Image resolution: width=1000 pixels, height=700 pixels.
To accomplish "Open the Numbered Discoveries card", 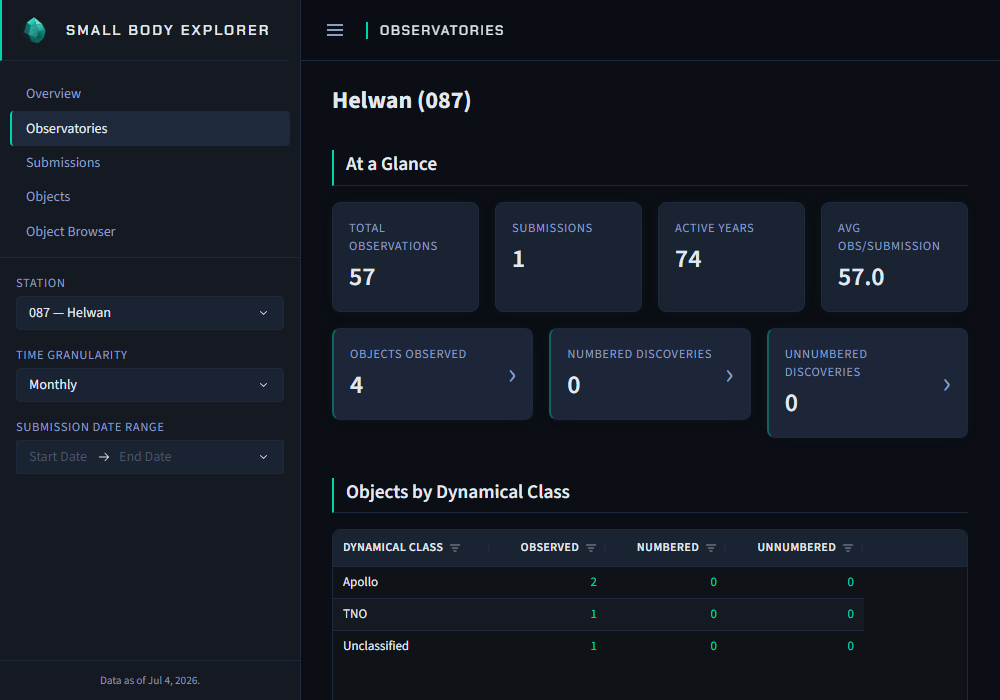I will click(650, 374).
